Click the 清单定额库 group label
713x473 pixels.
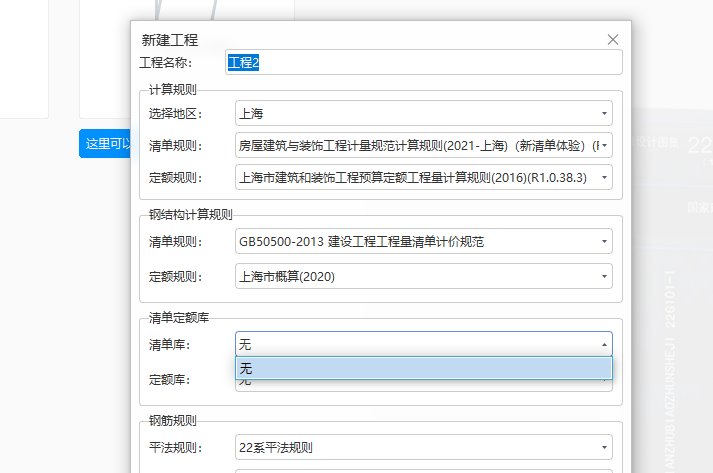click(x=179, y=317)
